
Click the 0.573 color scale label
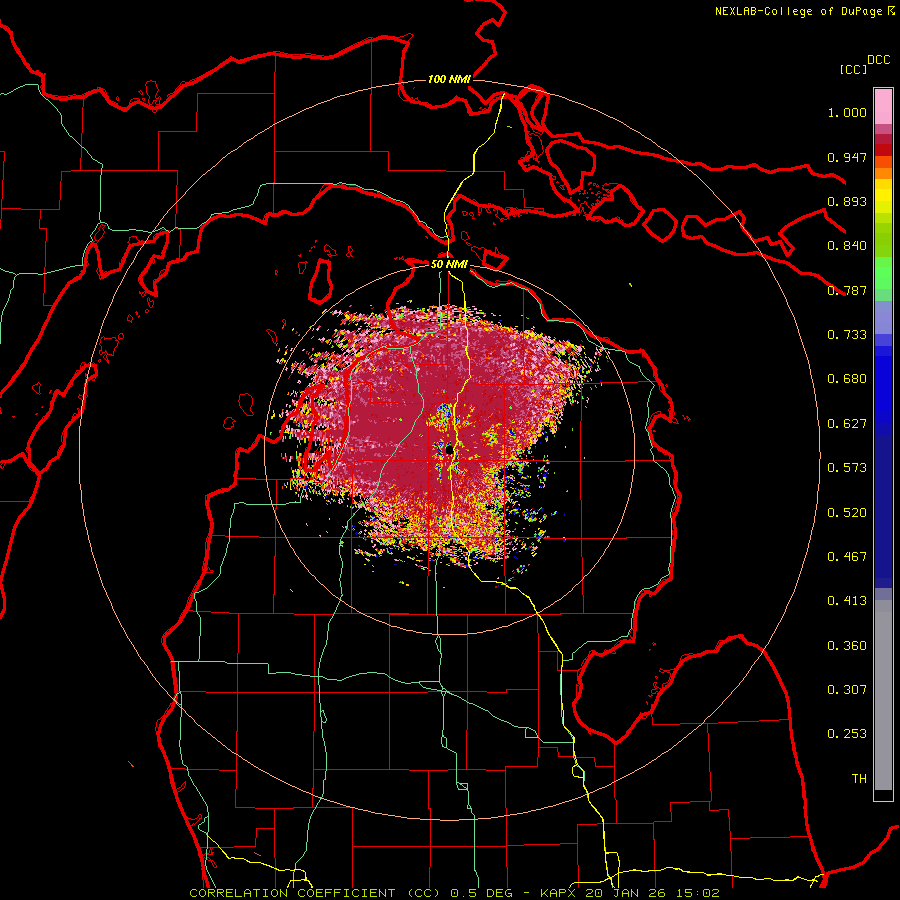pyautogui.click(x=847, y=468)
